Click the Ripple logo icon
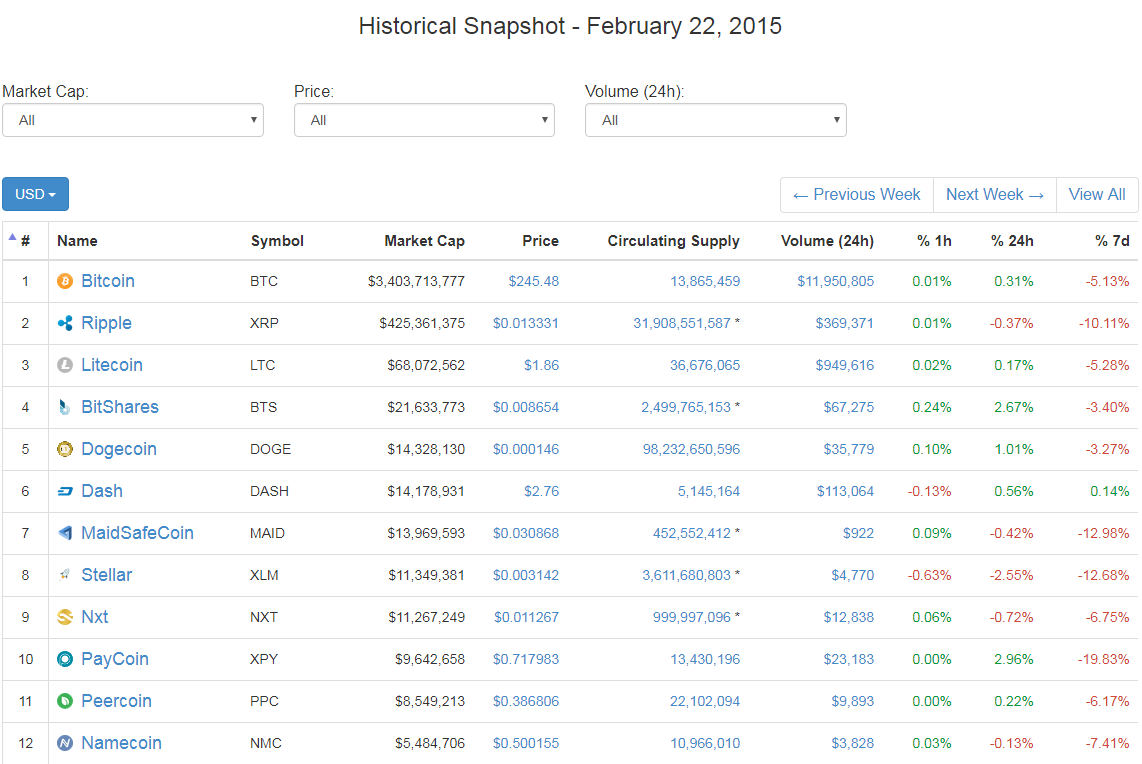Viewport: 1142px width, 764px height. [65, 323]
